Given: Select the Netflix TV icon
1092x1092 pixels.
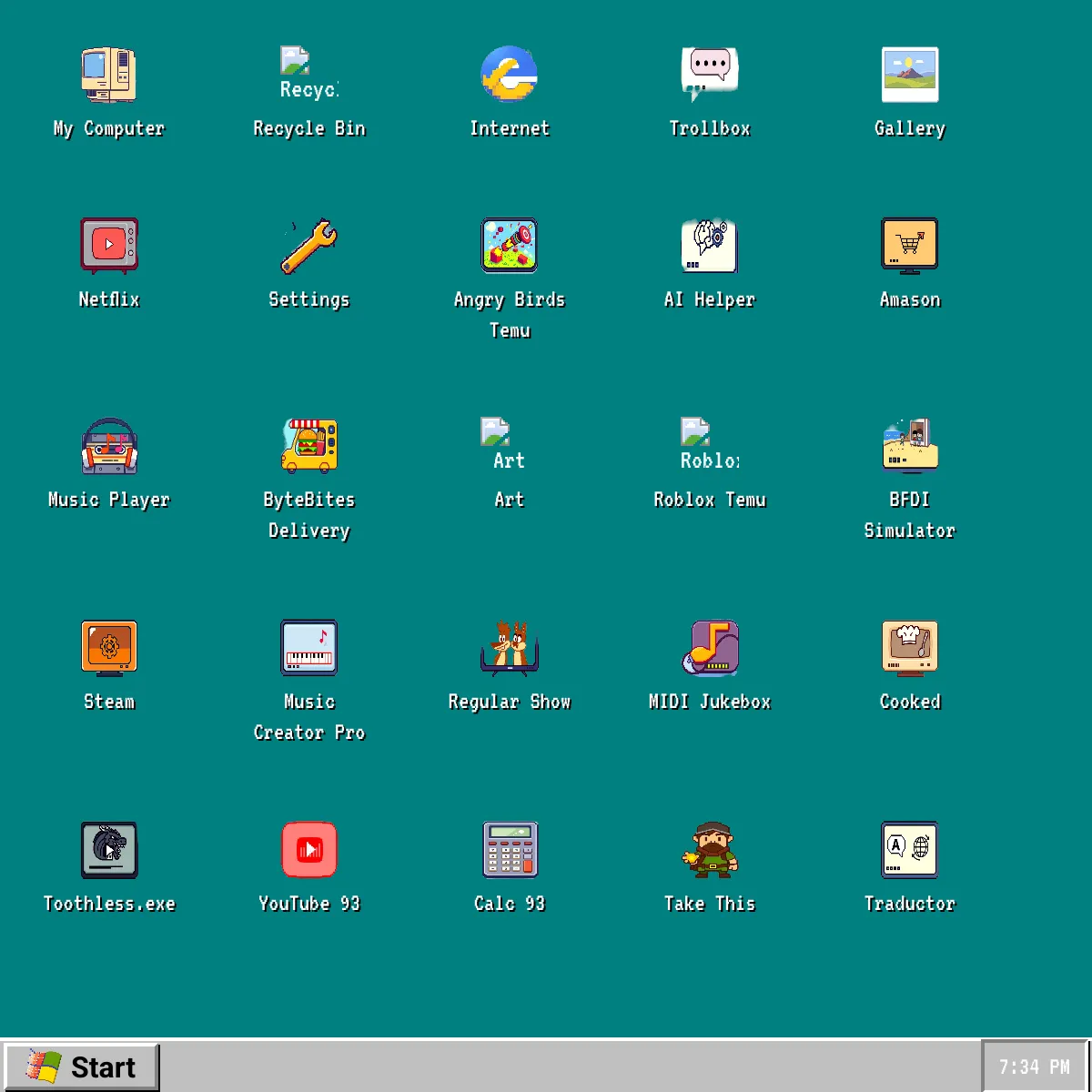Looking at the screenshot, I should click(109, 246).
